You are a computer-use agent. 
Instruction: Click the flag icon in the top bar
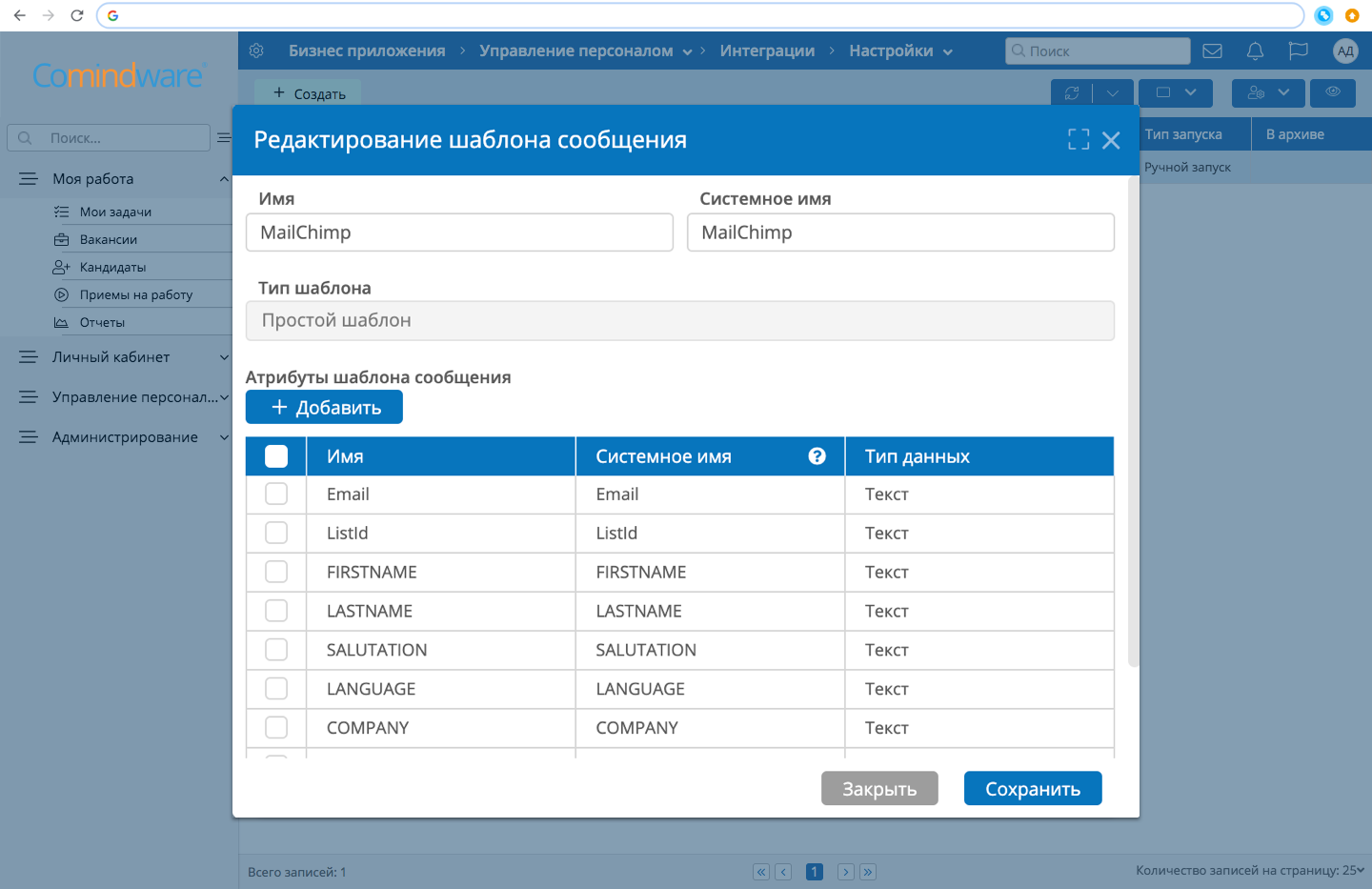(1298, 51)
